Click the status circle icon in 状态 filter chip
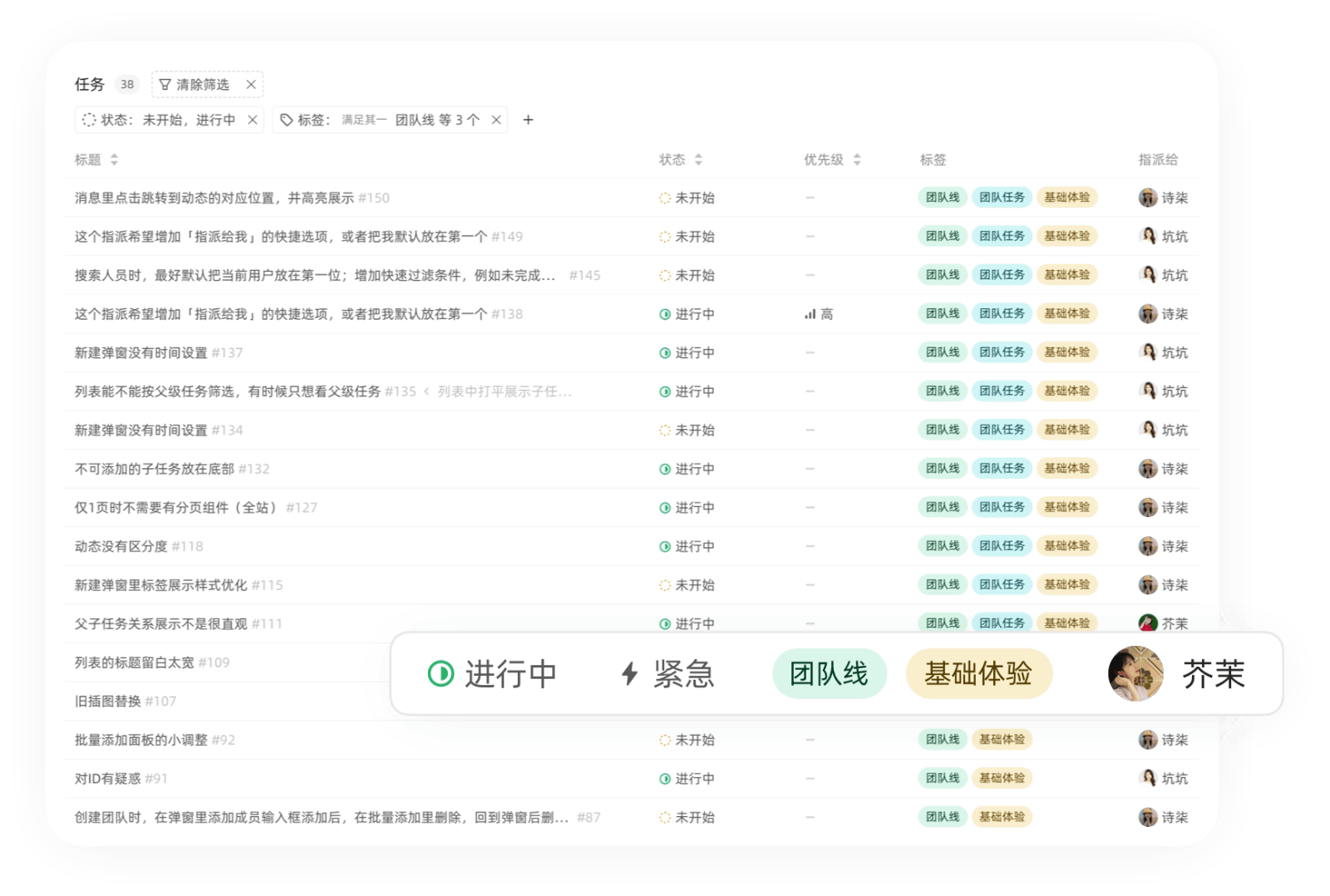Screen dimensions: 1330x896 88,120
